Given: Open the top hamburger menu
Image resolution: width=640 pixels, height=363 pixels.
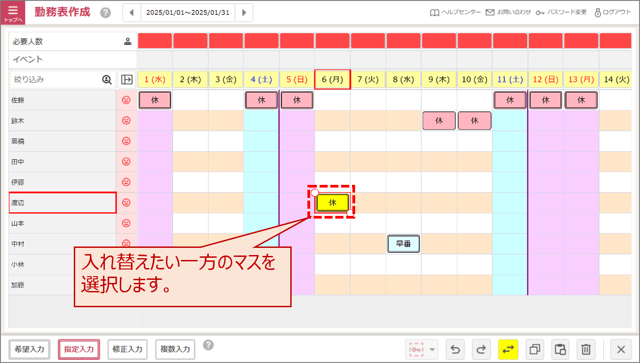Looking at the screenshot, I should pos(13,12).
